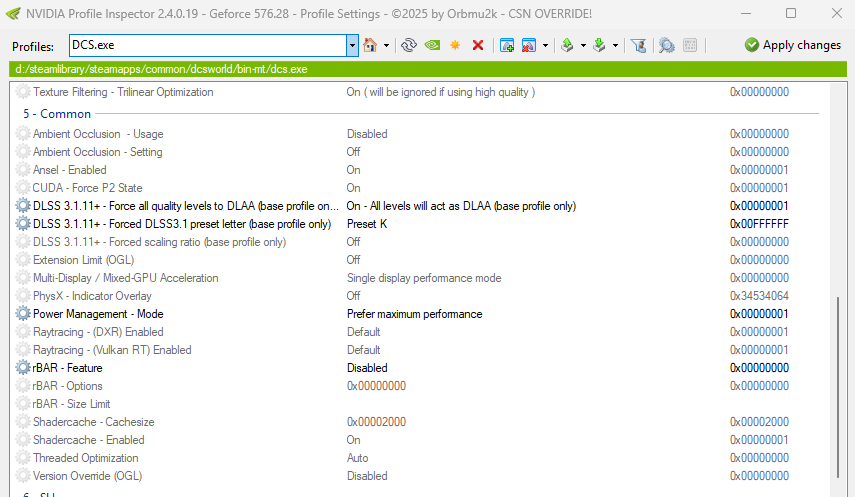Click the green NVIDIA restore defaults icon

pyautogui.click(x=432, y=45)
